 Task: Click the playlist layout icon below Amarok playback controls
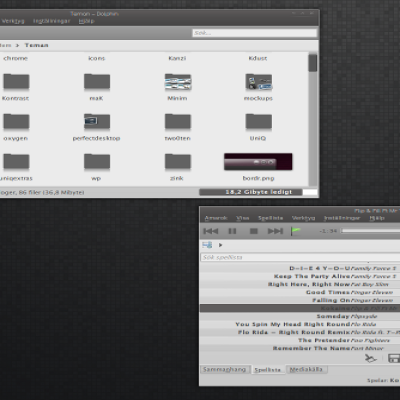pyautogui.click(x=207, y=245)
